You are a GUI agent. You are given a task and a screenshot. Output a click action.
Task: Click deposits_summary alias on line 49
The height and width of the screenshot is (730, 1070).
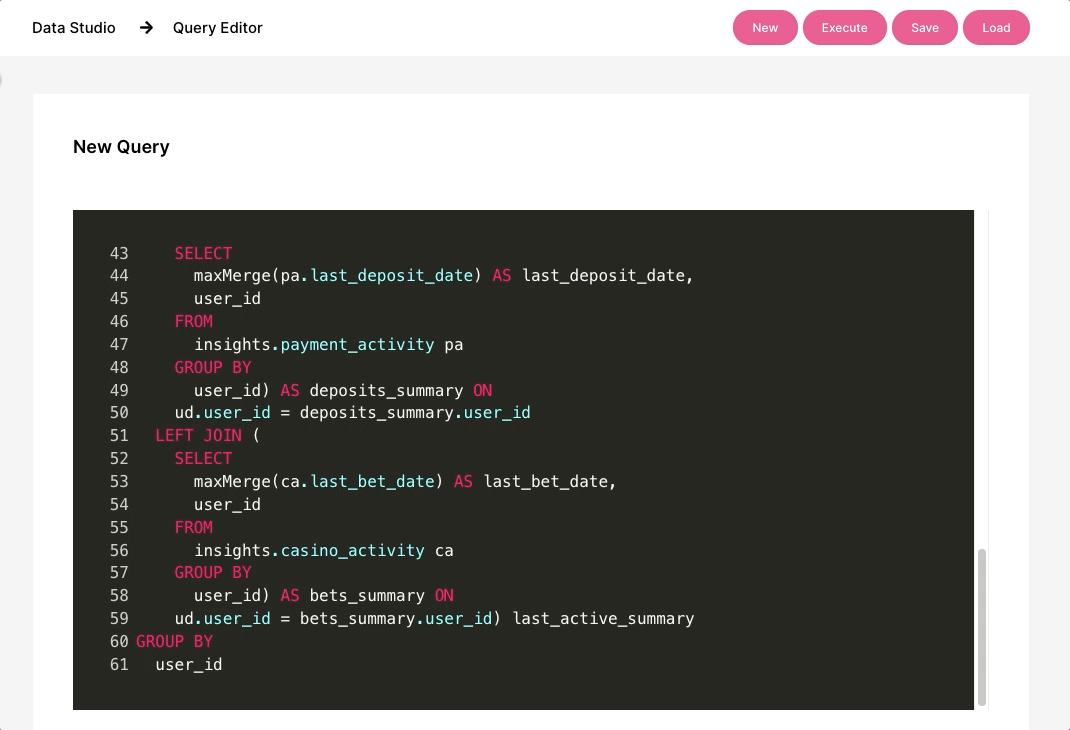386,390
